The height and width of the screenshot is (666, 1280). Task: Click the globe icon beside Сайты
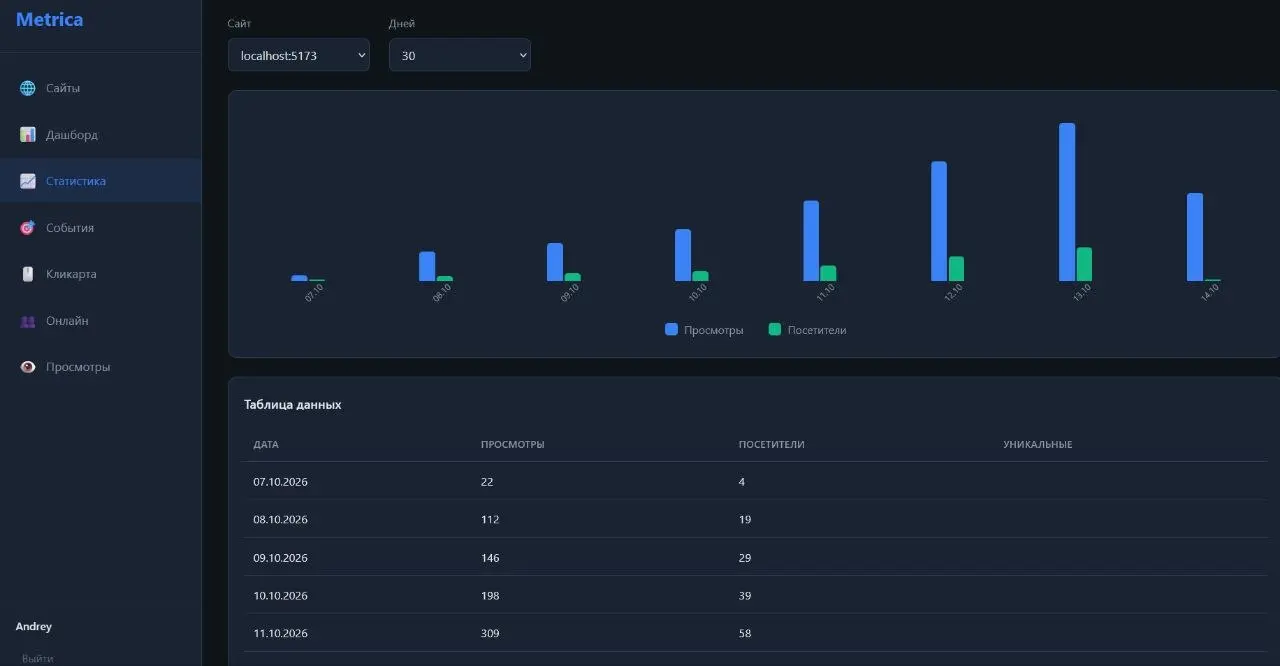[28, 88]
